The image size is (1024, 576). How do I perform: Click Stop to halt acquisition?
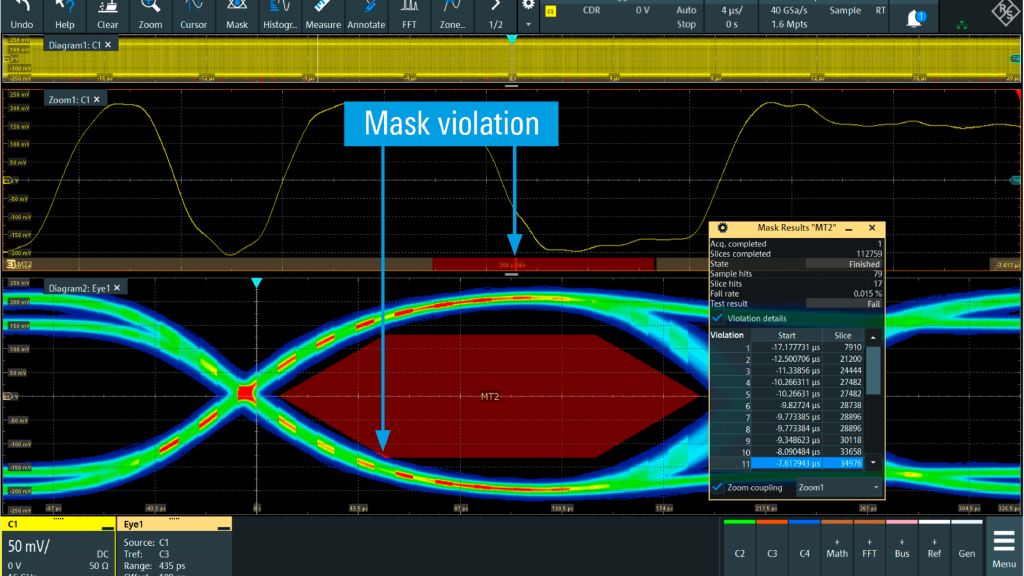tap(686, 23)
